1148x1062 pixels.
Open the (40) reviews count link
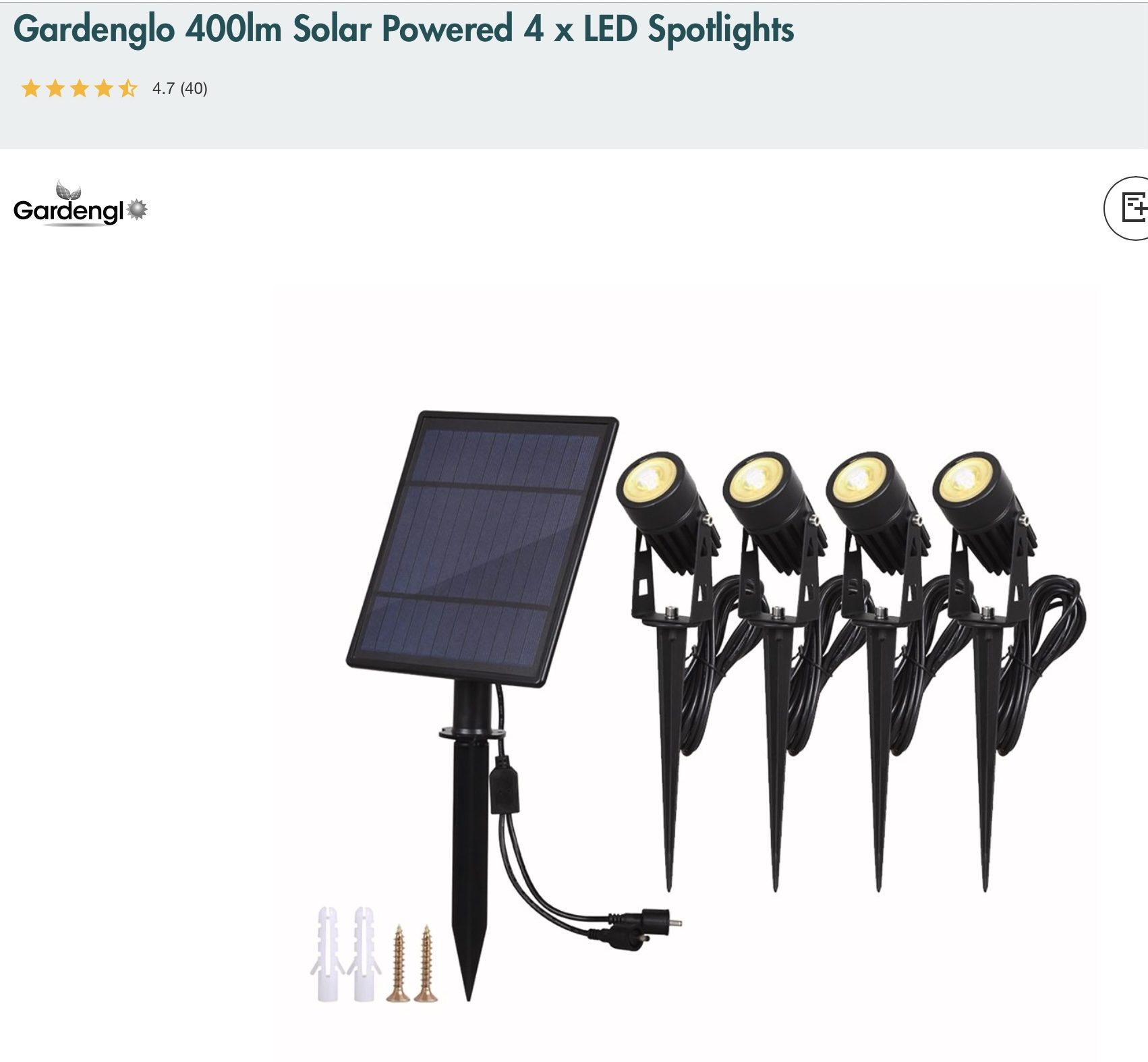(x=194, y=88)
